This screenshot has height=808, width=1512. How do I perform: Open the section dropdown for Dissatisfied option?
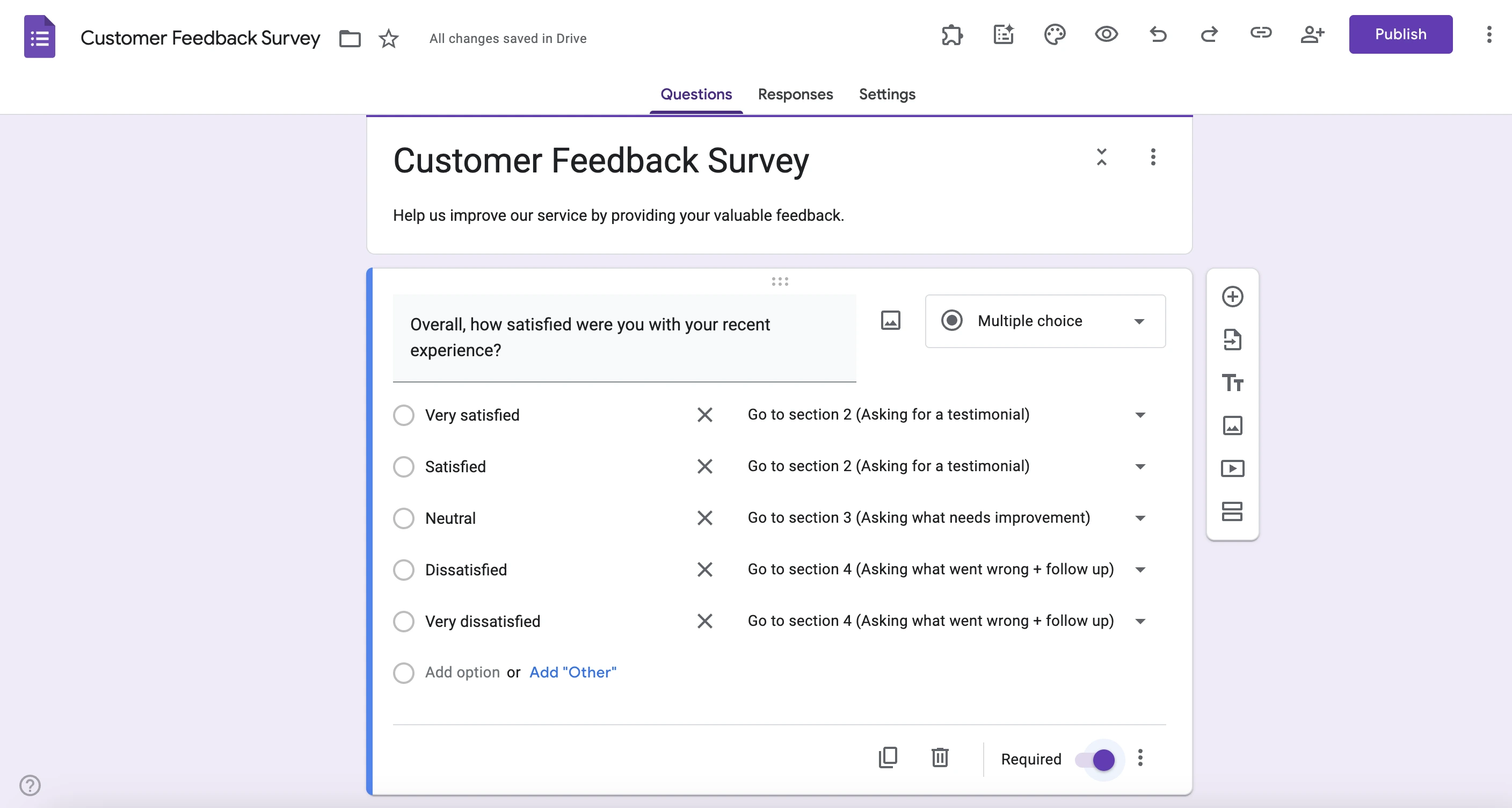click(1139, 569)
